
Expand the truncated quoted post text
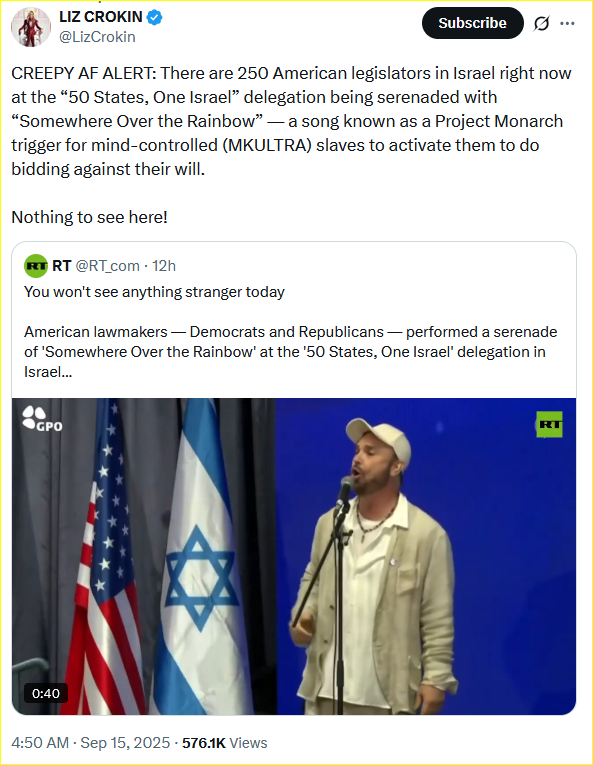tap(48, 372)
